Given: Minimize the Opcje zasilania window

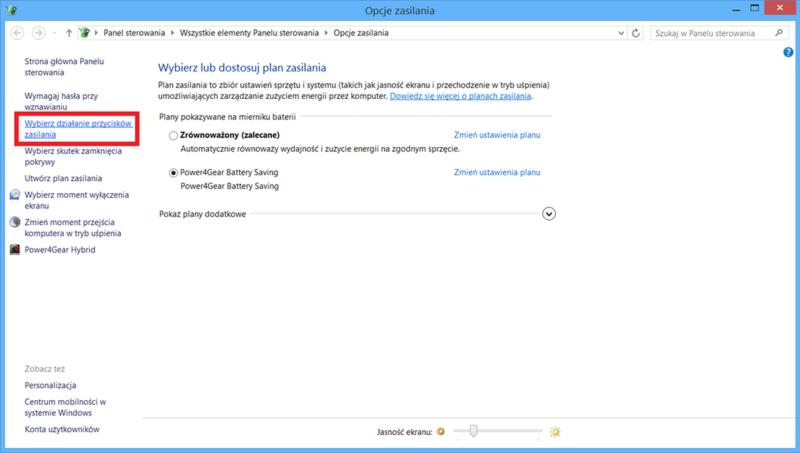Looking at the screenshot, I should pyautogui.click(x=736, y=8).
